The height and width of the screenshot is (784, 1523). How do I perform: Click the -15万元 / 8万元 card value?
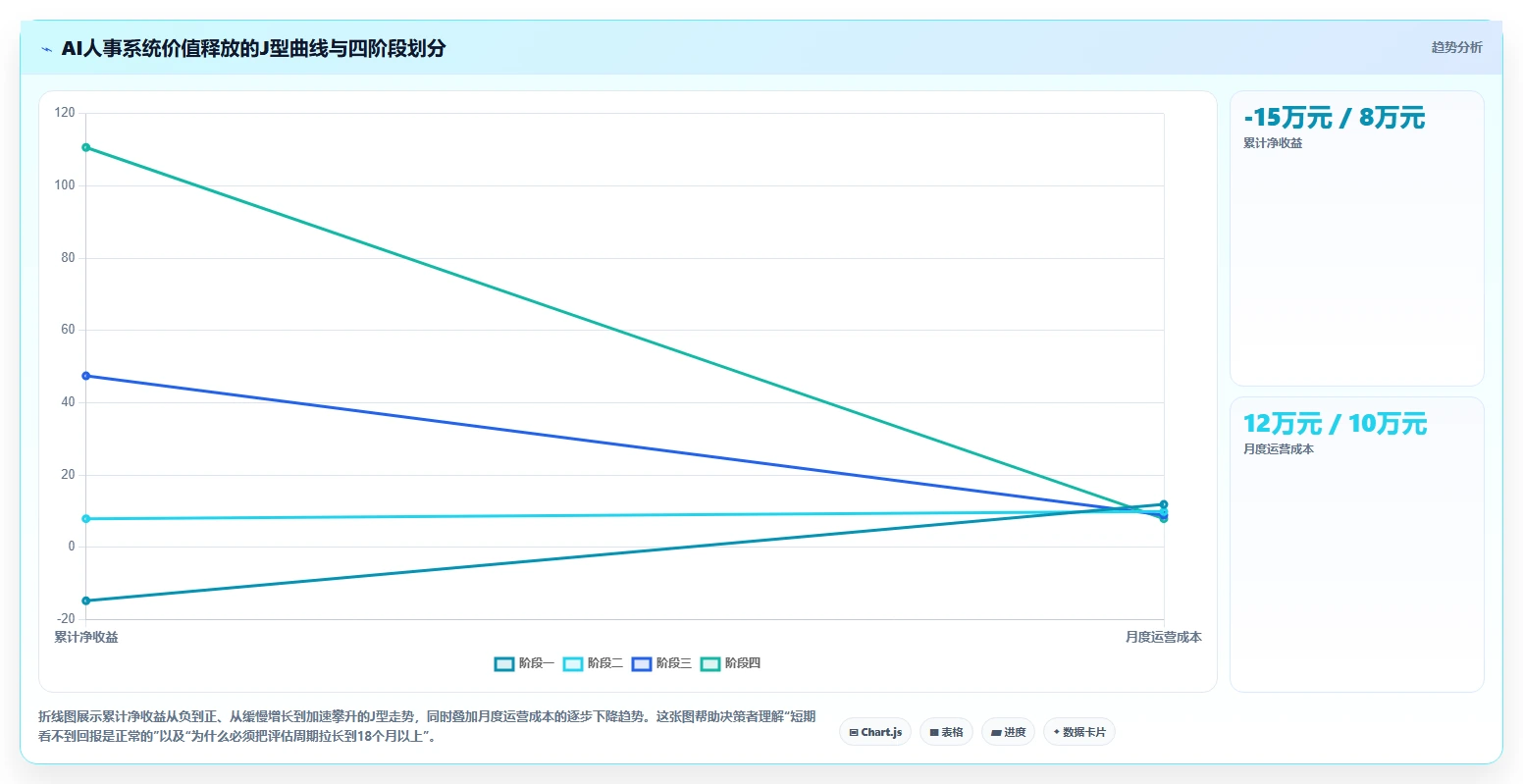pyautogui.click(x=1334, y=118)
